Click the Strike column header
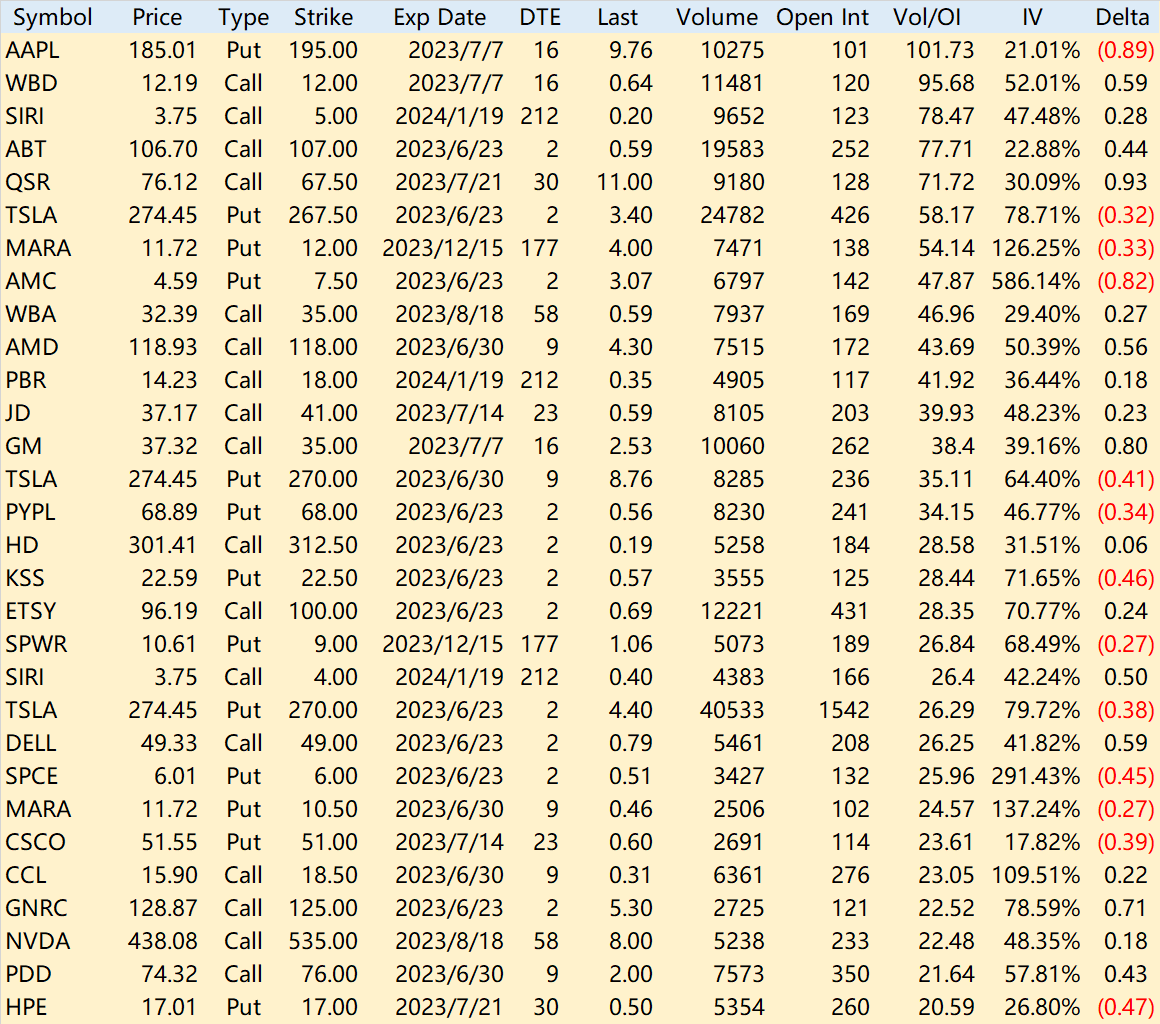The image size is (1160, 1024). (323, 17)
